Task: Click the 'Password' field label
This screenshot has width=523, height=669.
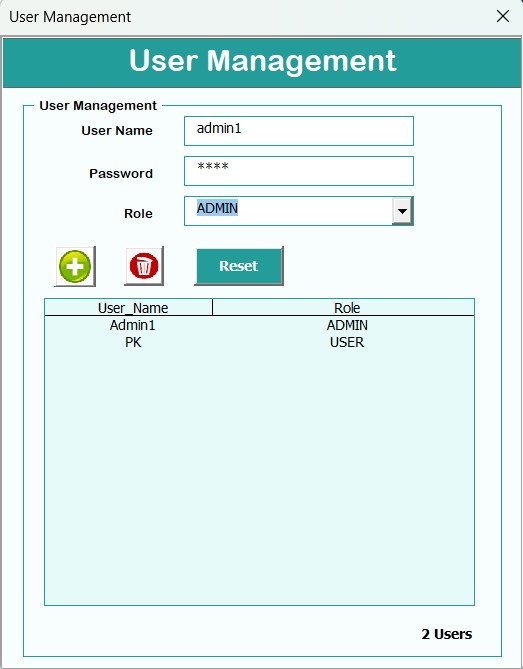Action: click(x=121, y=174)
